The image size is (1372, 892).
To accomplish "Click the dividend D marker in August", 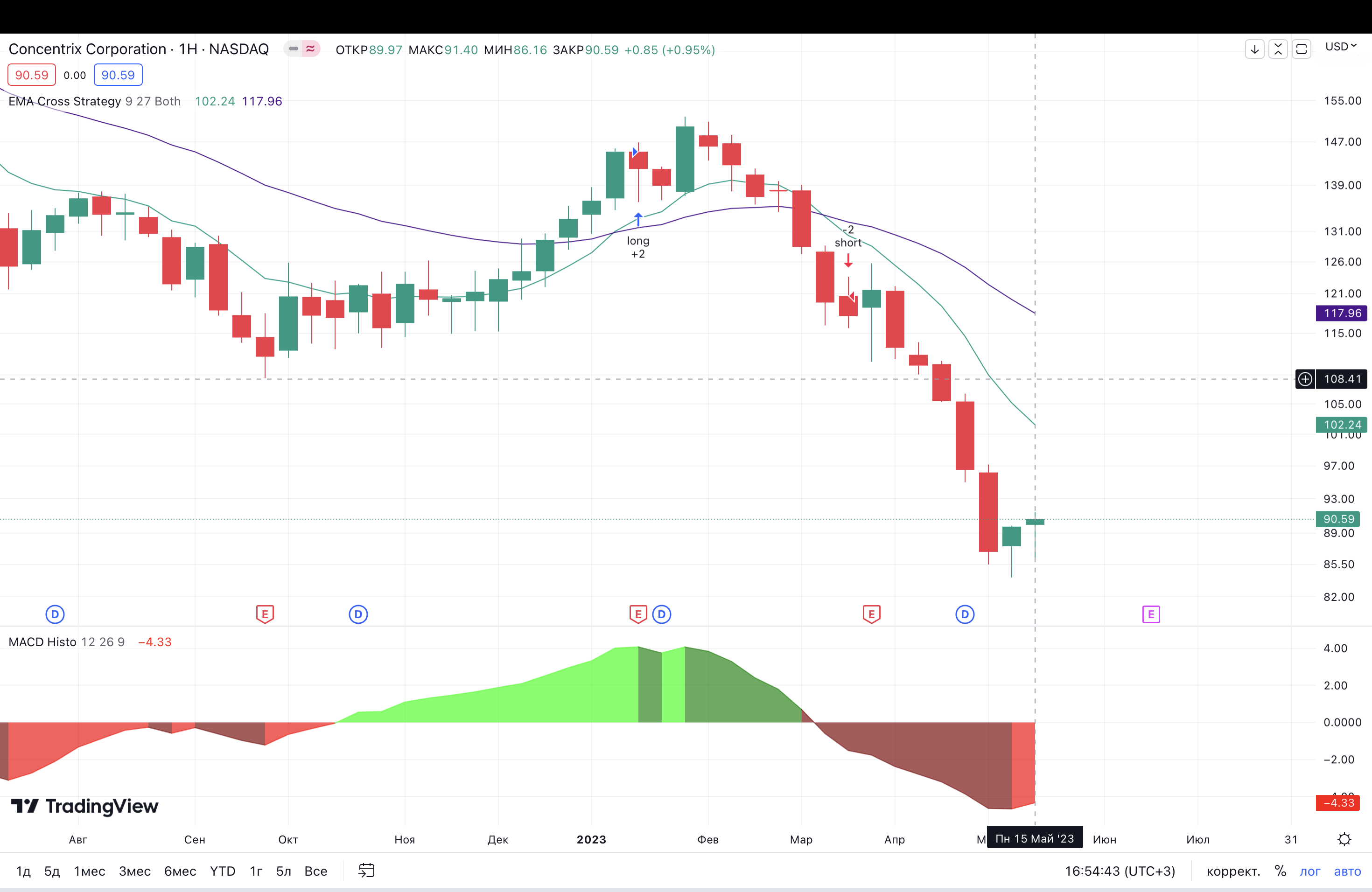I will [x=55, y=614].
